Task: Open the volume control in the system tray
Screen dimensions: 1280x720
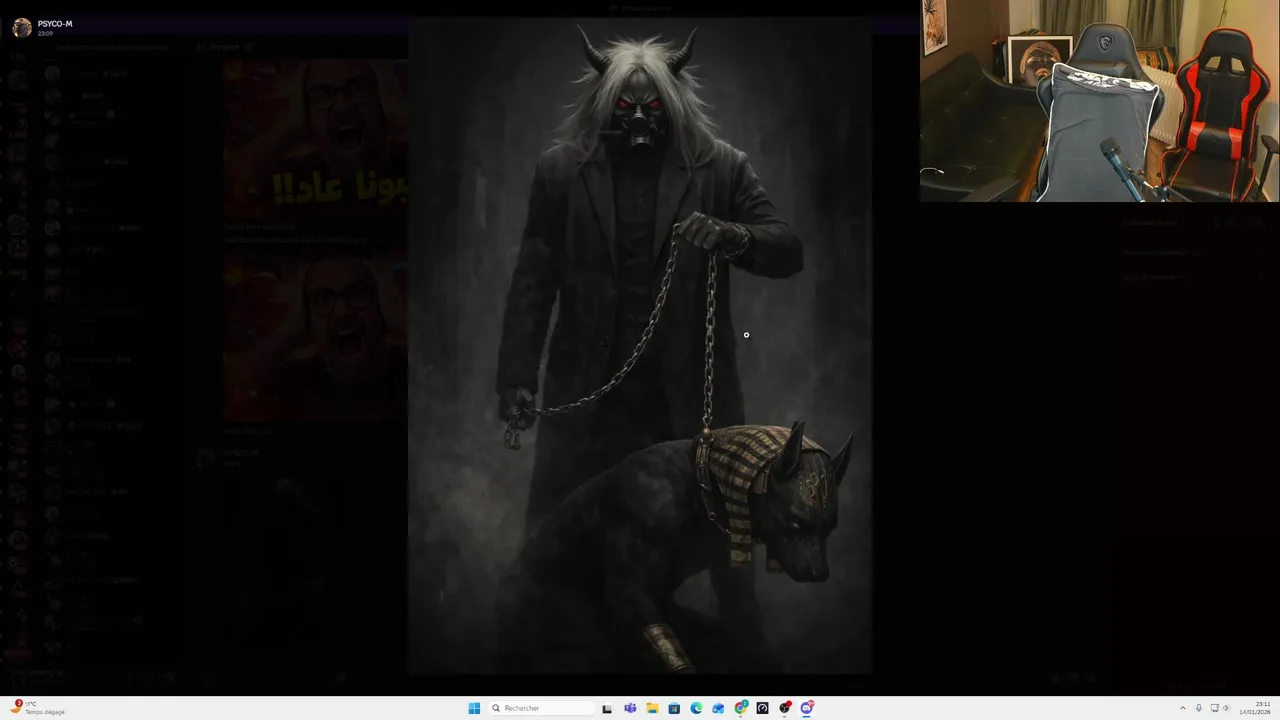Action: tap(1226, 708)
